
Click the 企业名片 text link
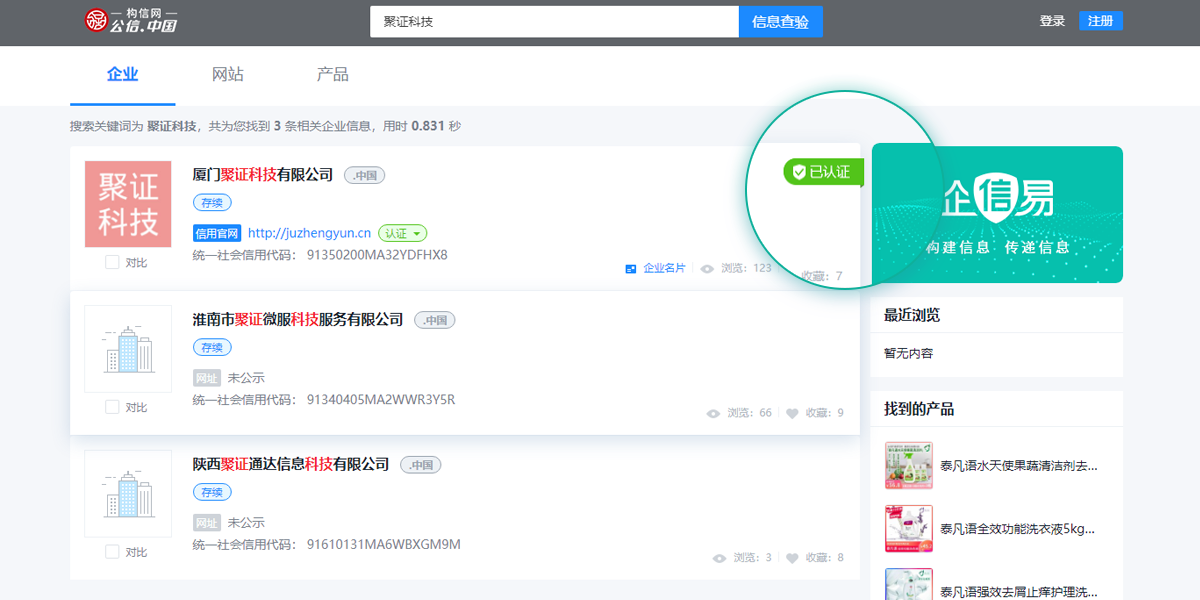tap(664, 269)
